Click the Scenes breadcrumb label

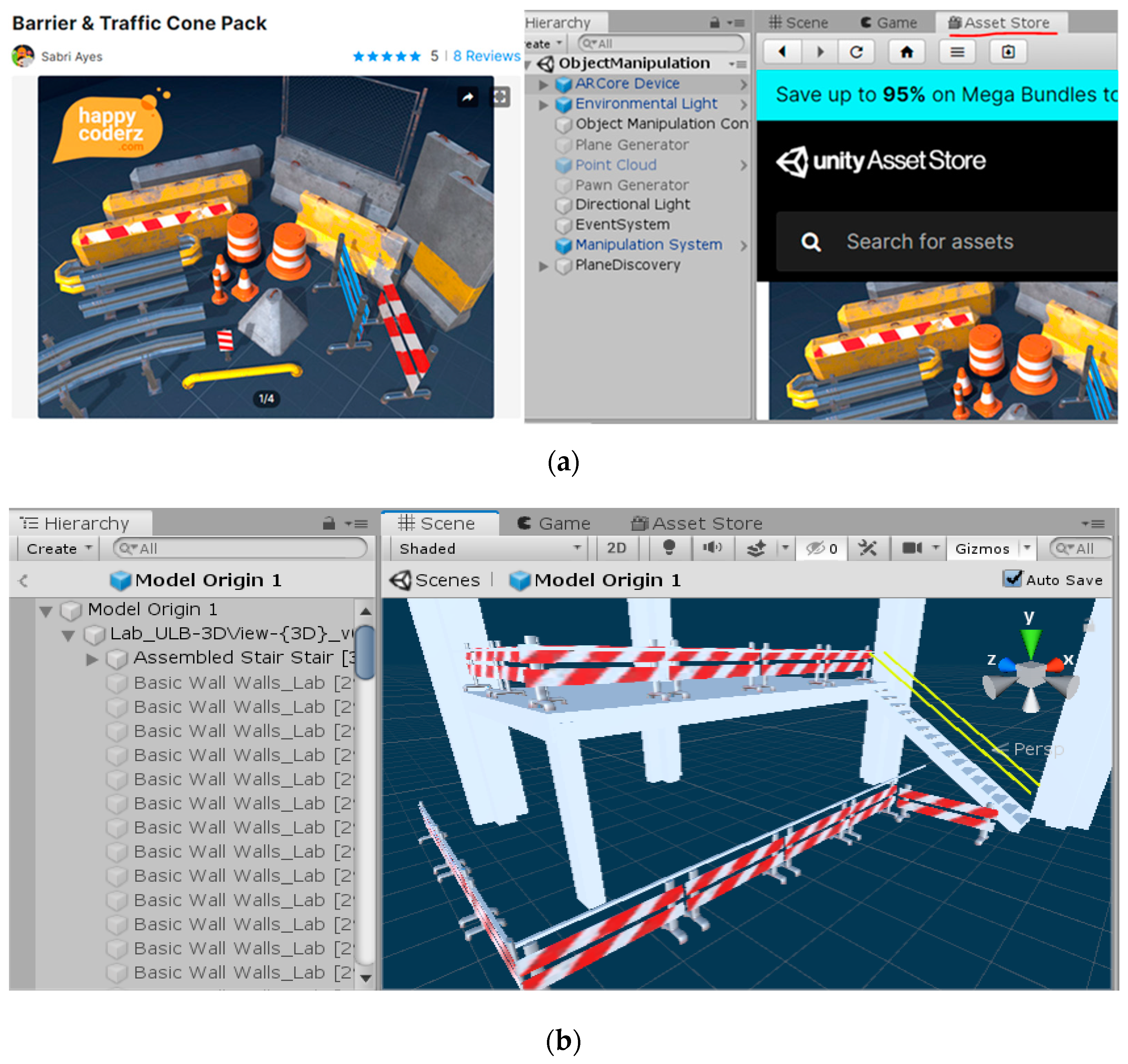tap(447, 580)
